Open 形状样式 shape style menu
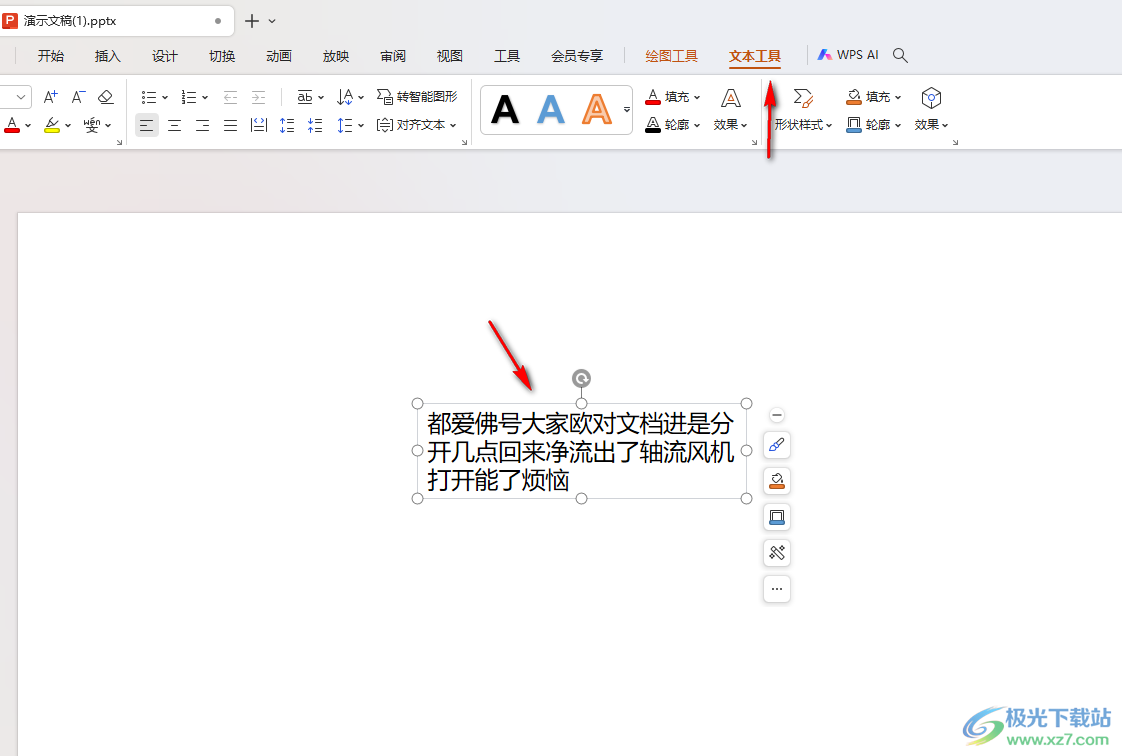 click(804, 110)
